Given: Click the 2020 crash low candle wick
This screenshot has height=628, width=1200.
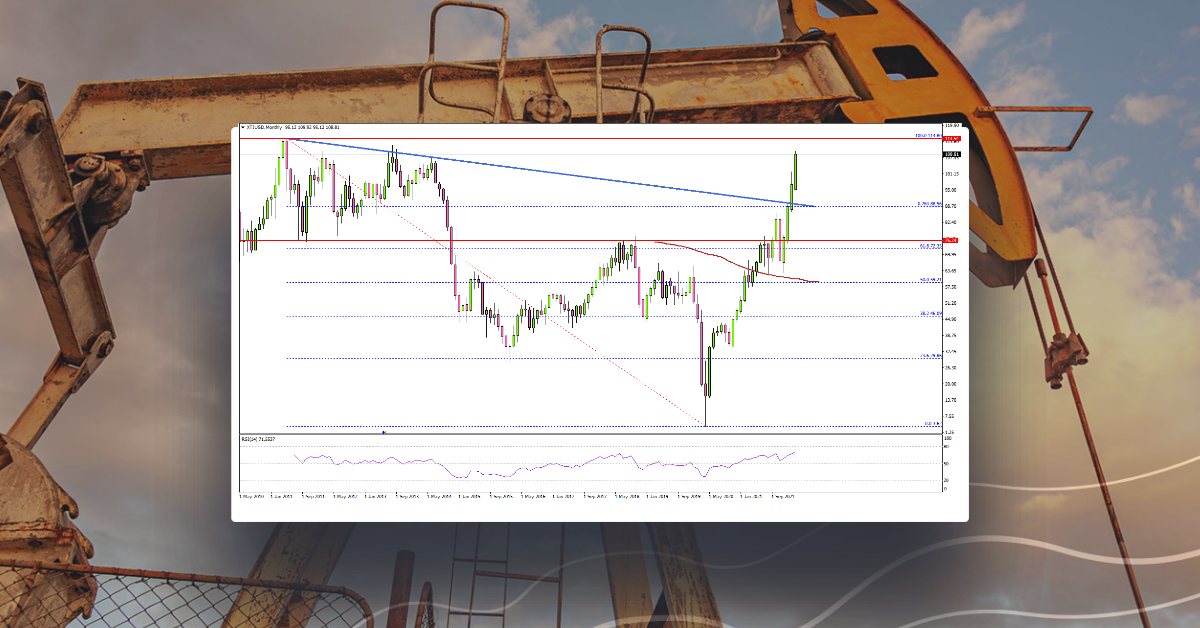Looking at the screenshot, I should (x=704, y=410).
